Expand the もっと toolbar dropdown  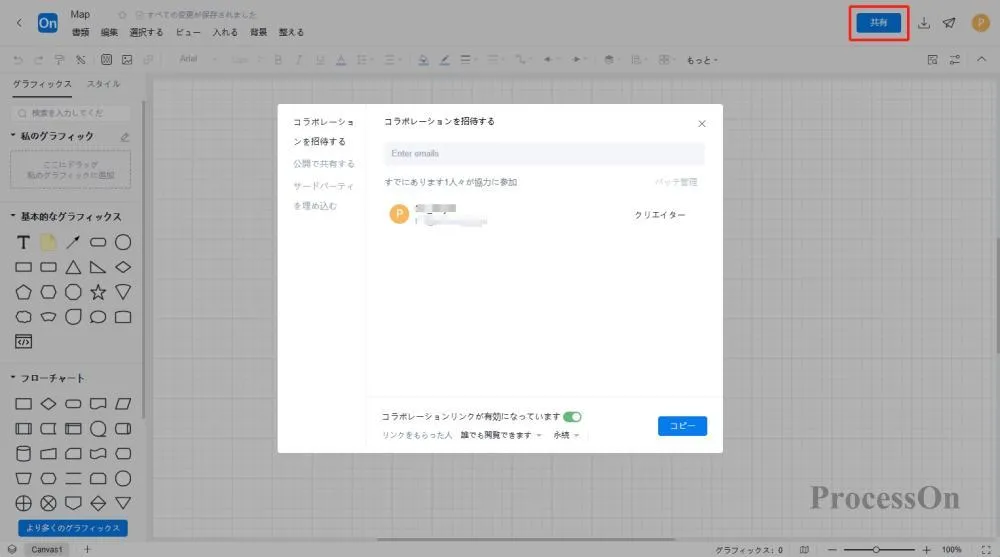click(701, 60)
